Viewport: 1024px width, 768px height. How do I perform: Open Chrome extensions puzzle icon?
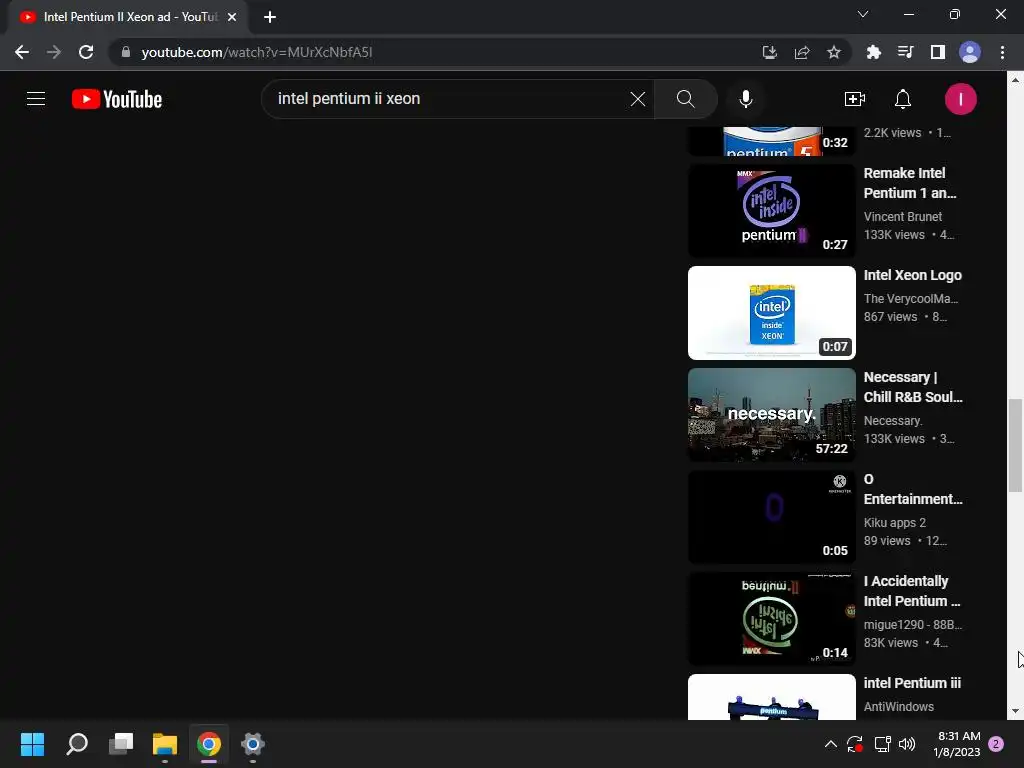874,52
